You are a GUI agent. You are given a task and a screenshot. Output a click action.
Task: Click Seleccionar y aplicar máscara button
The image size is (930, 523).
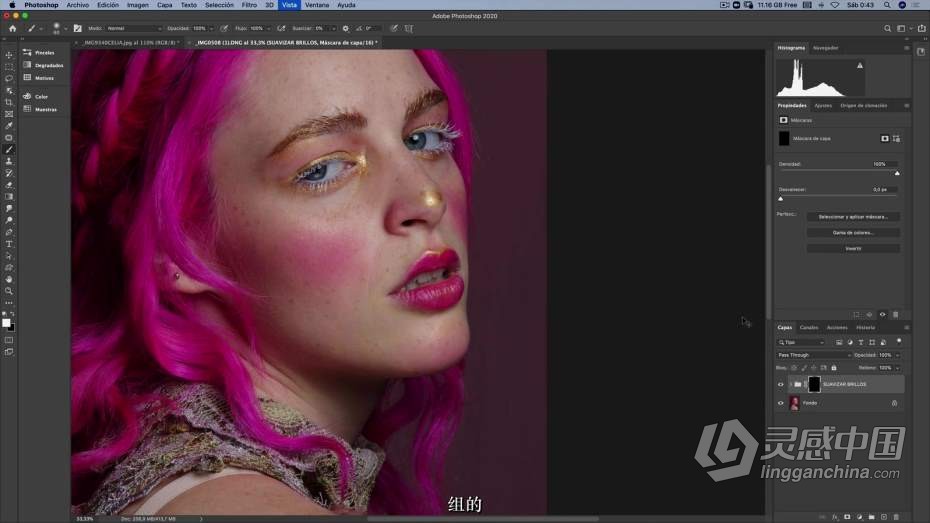tap(853, 216)
